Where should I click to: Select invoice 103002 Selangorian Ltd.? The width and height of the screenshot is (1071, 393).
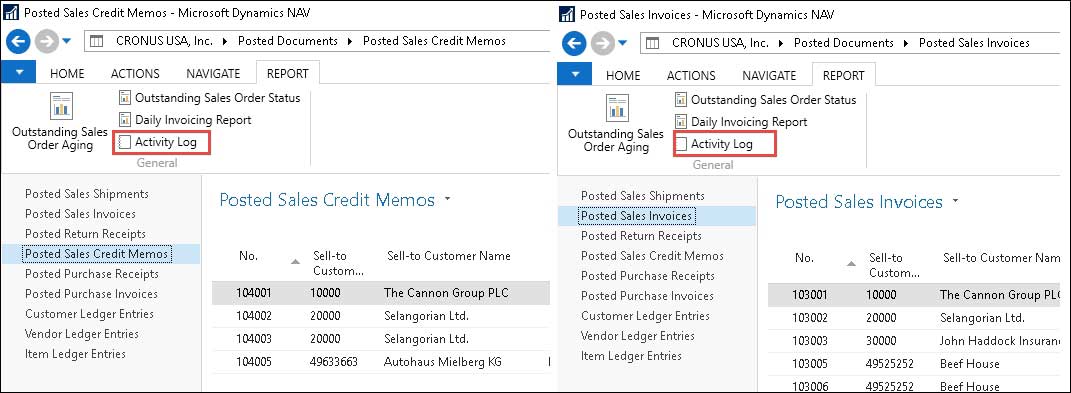(x=914, y=319)
